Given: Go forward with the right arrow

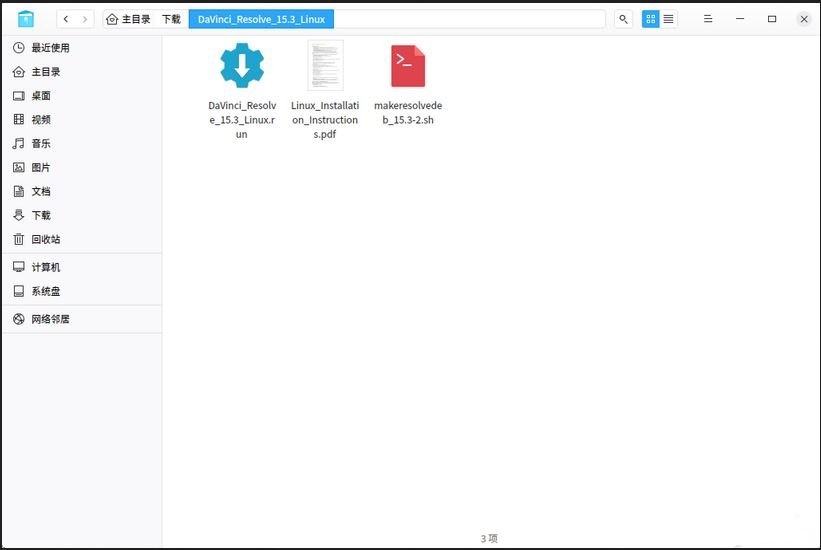Looking at the screenshot, I should pos(85,19).
